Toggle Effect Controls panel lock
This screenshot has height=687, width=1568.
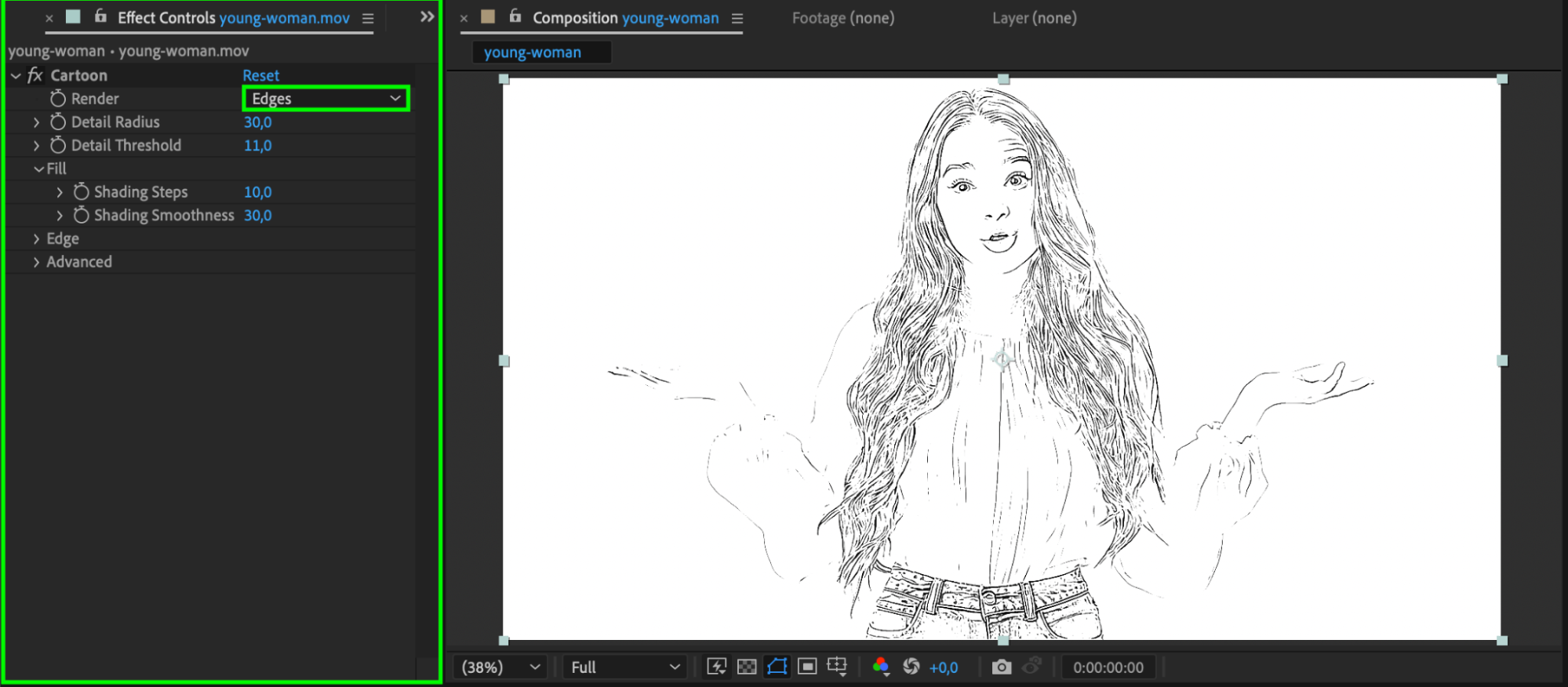pyautogui.click(x=100, y=16)
